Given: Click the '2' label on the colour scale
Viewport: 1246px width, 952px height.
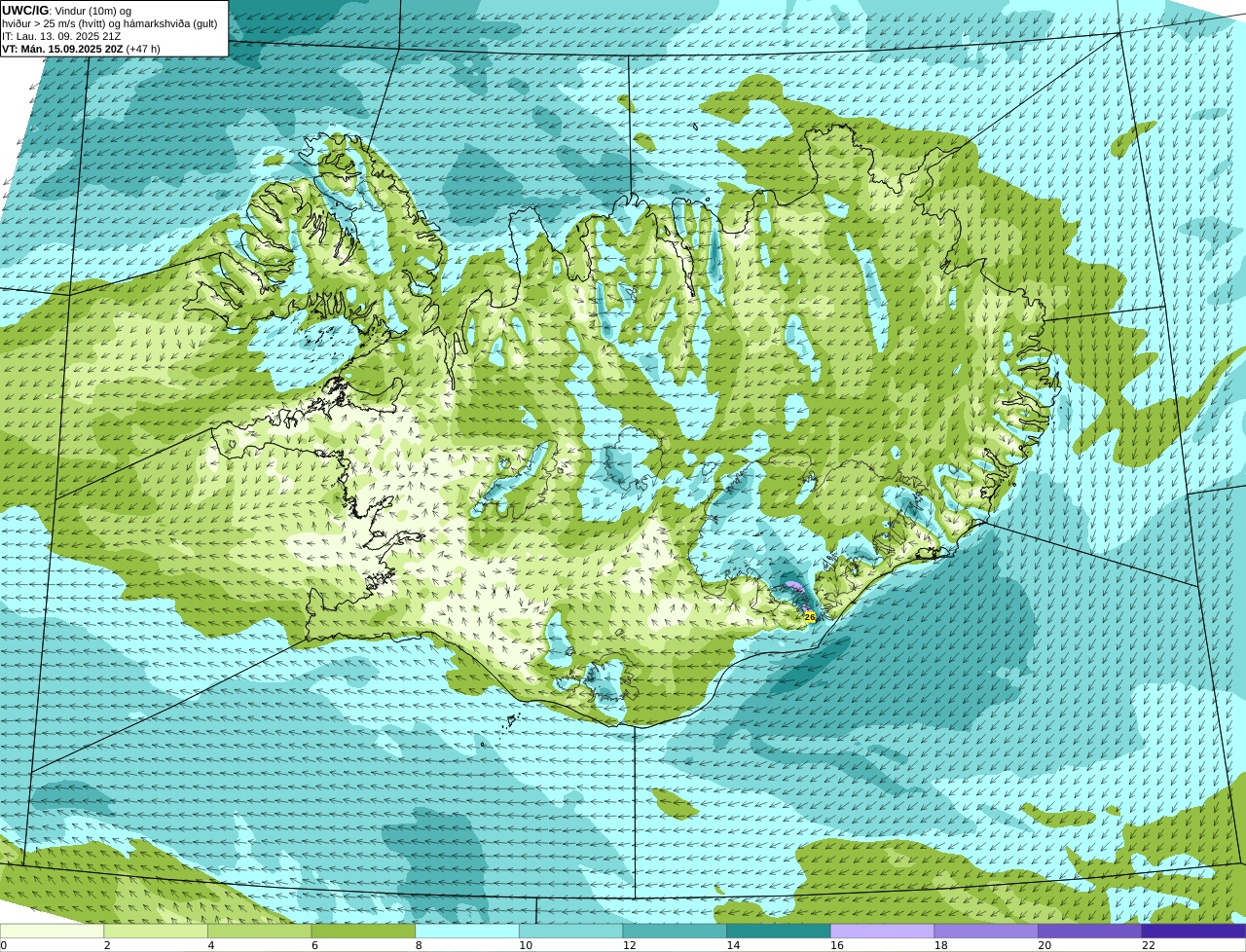Looking at the screenshot, I should pyautogui.click(x=107, y=945).
